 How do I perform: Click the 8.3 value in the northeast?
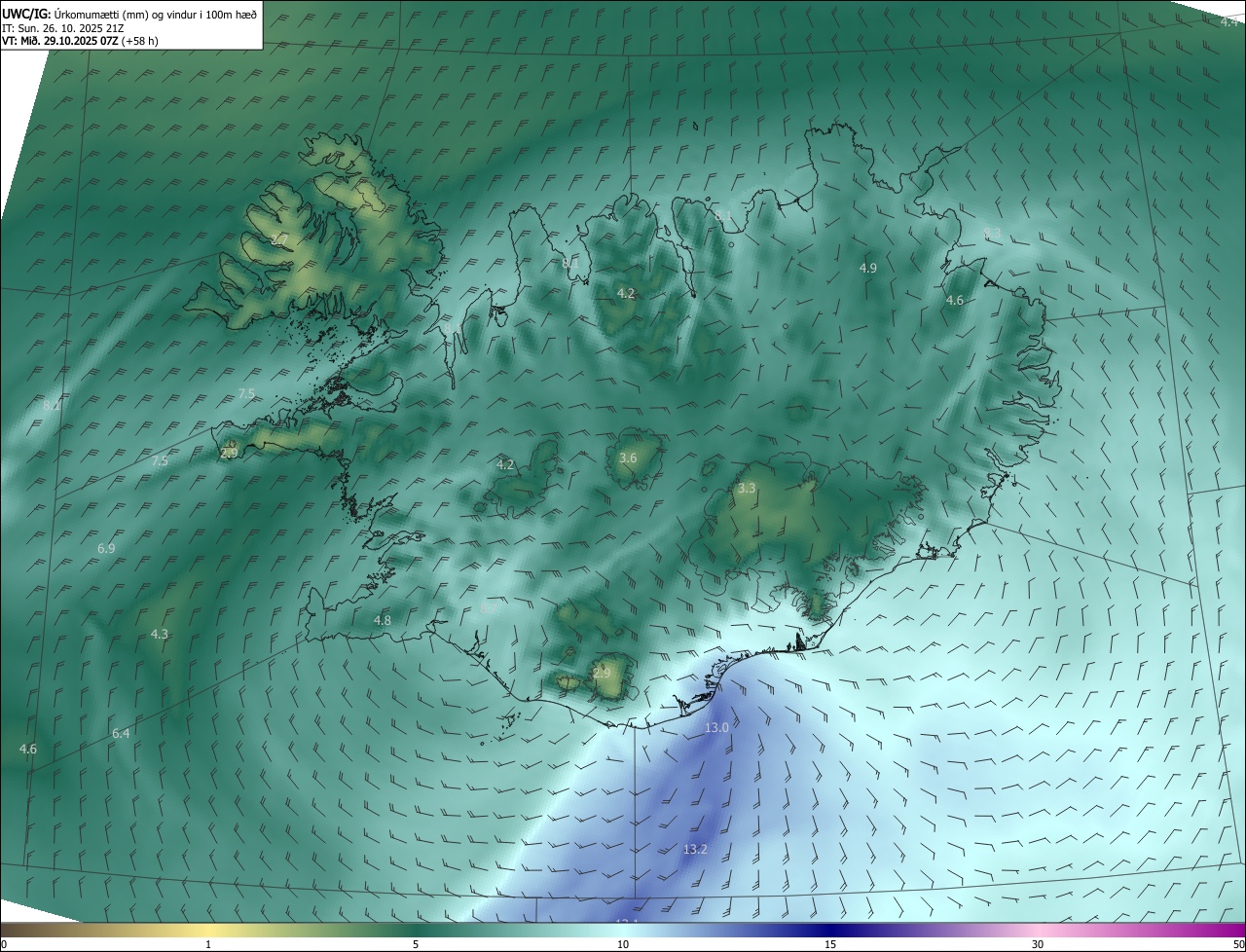(992, 233)
